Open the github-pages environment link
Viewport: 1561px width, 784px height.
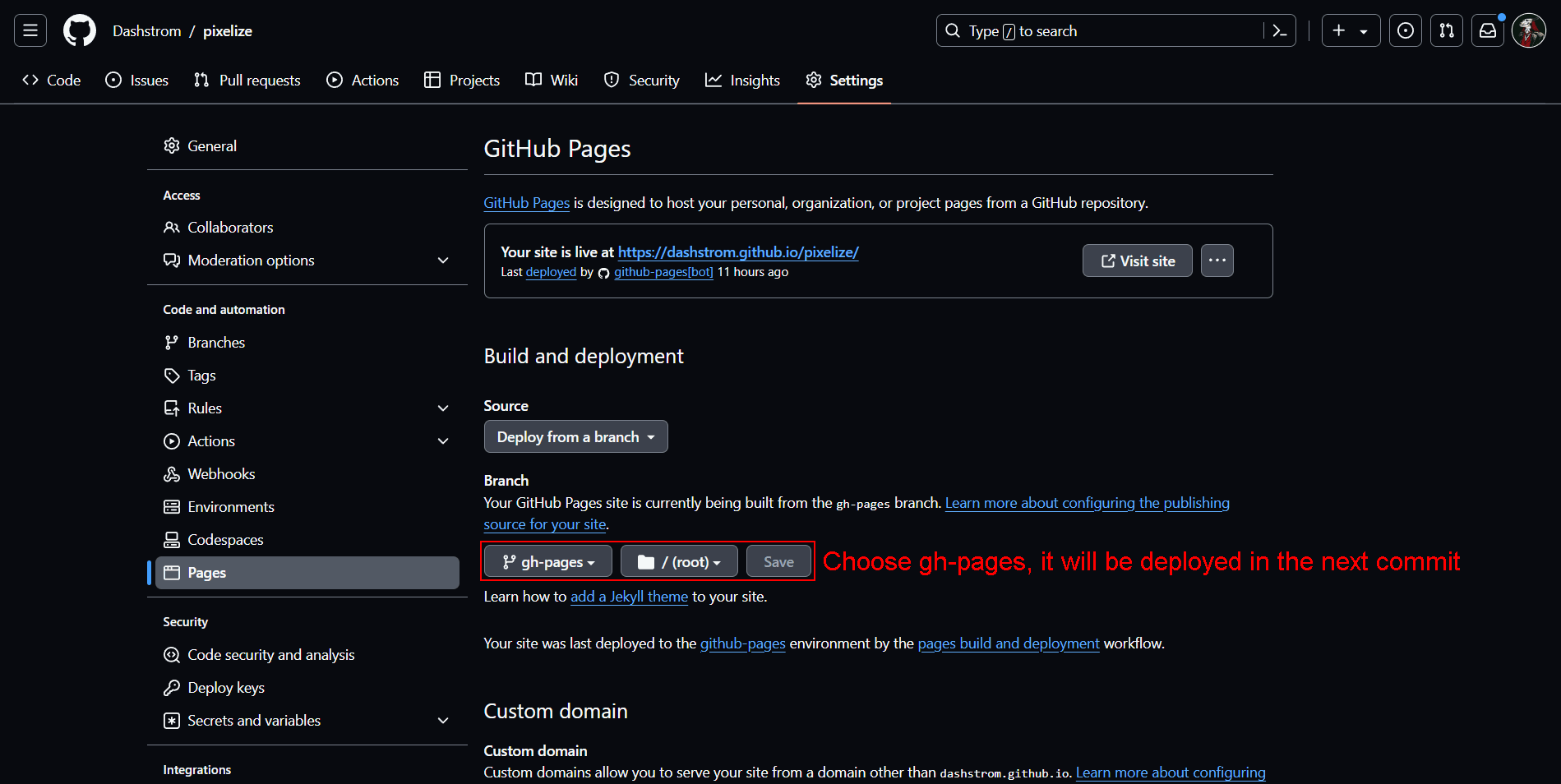[743, 643]
